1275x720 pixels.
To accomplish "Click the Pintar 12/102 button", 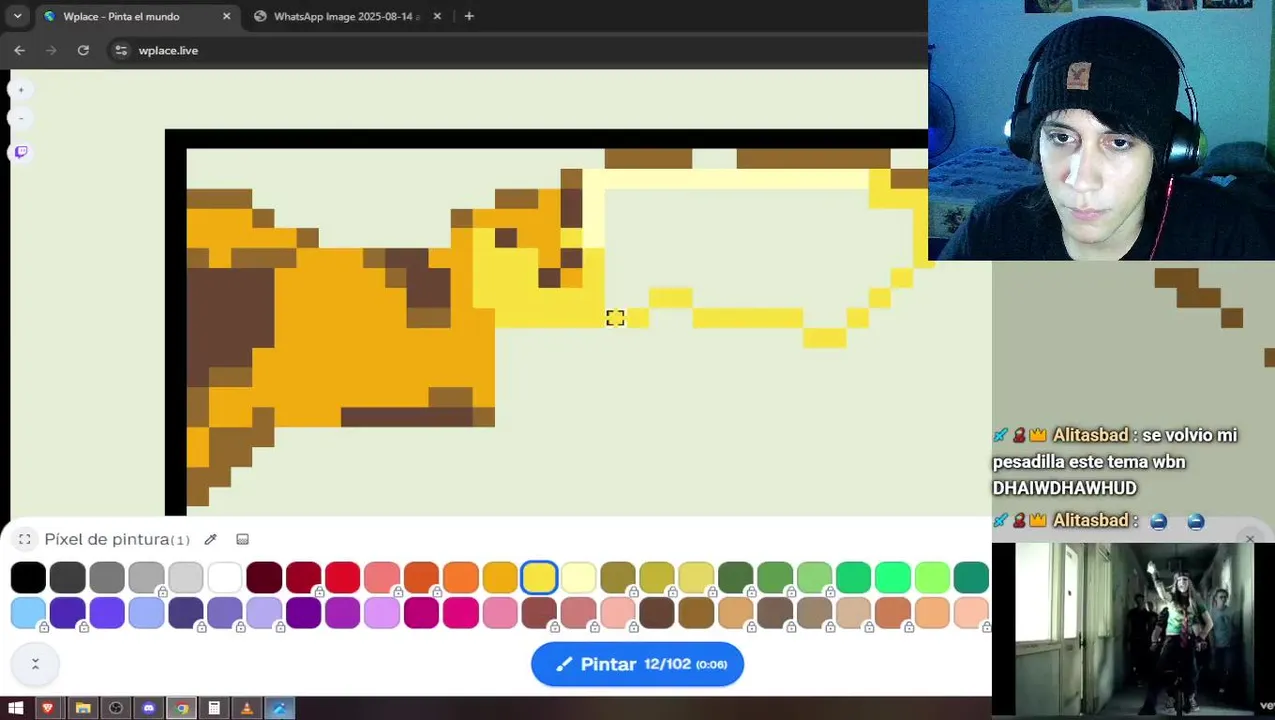I will pos(637,664).
